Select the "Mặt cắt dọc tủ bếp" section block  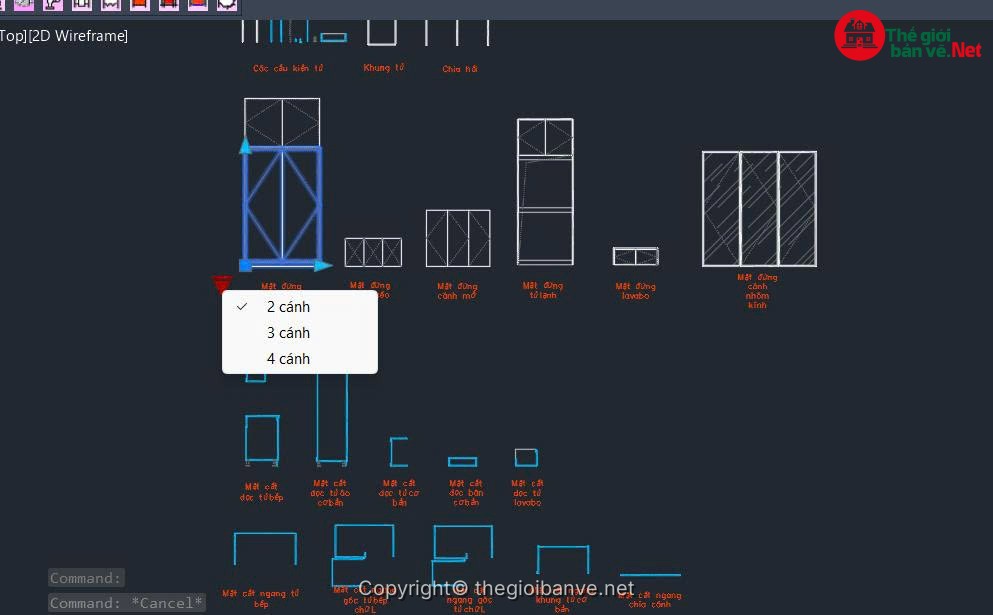pyautogui.click(x=262, y=439)
